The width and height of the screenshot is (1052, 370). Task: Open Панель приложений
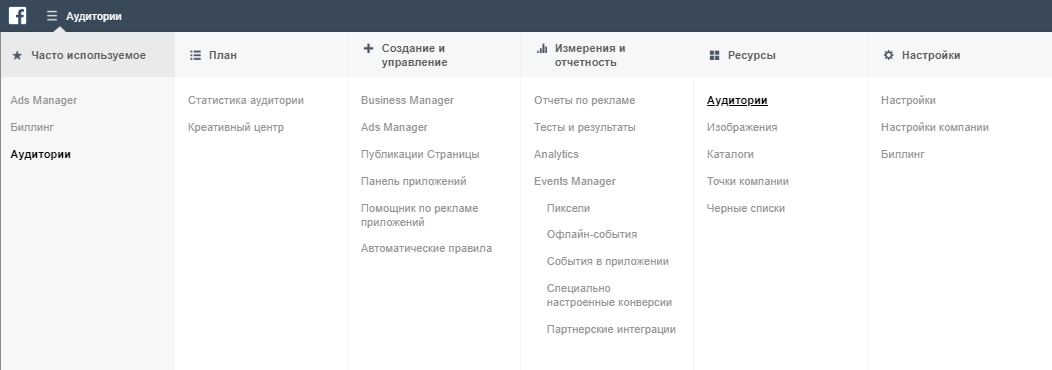pyautogui.click(x=413, y=181)
